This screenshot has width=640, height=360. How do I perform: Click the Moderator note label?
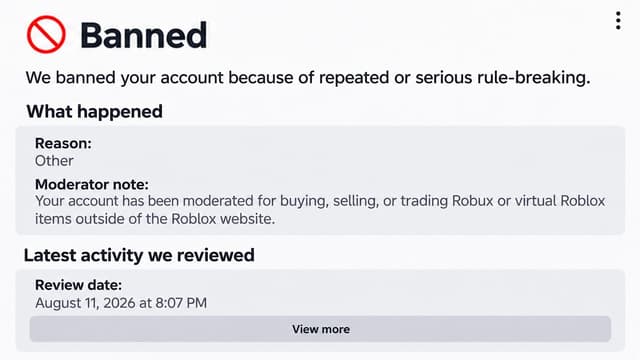(91, 184)
